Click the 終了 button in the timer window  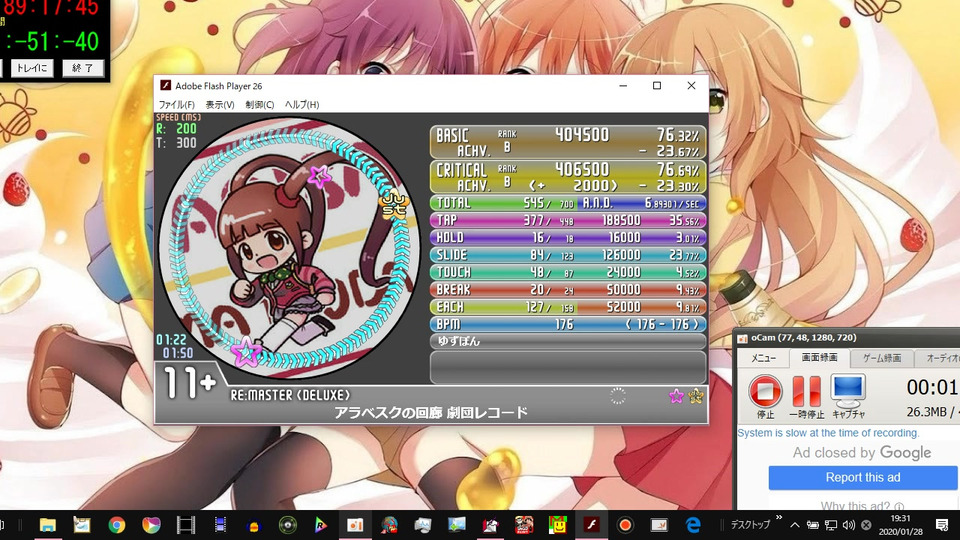[83, 68]
